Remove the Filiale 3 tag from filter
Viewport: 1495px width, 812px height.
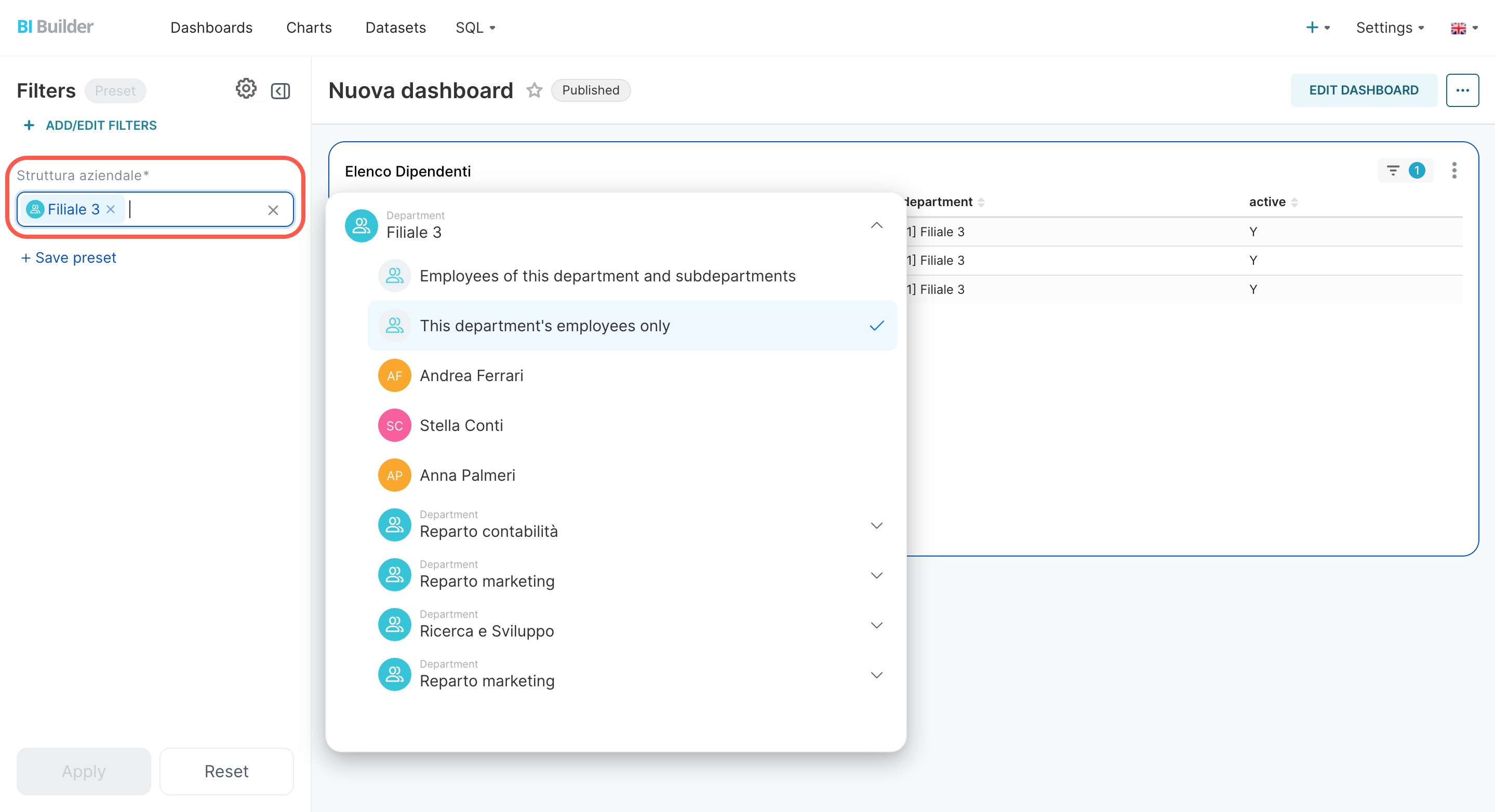point(111,209)
